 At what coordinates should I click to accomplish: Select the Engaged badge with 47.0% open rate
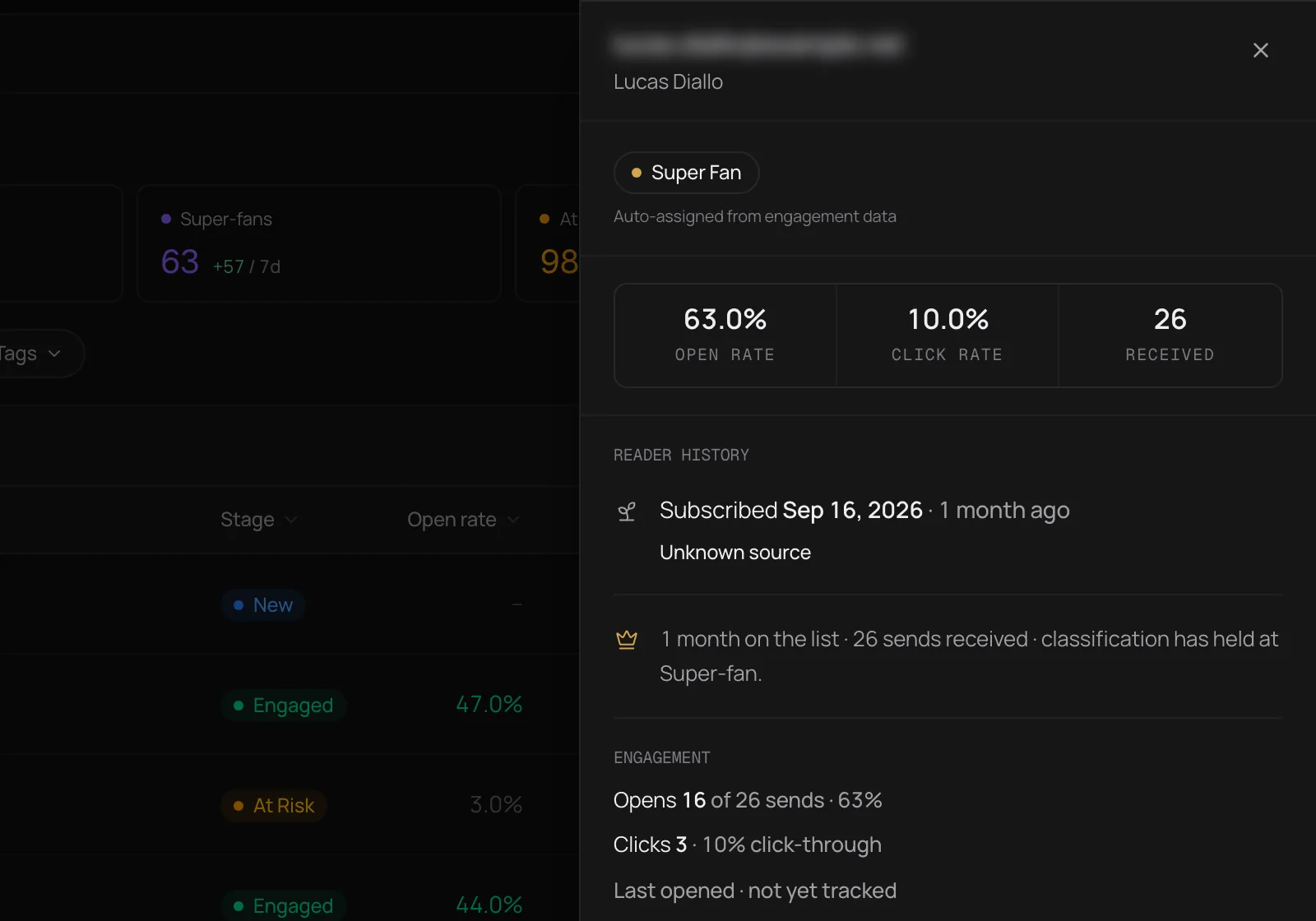click(284, 706)
